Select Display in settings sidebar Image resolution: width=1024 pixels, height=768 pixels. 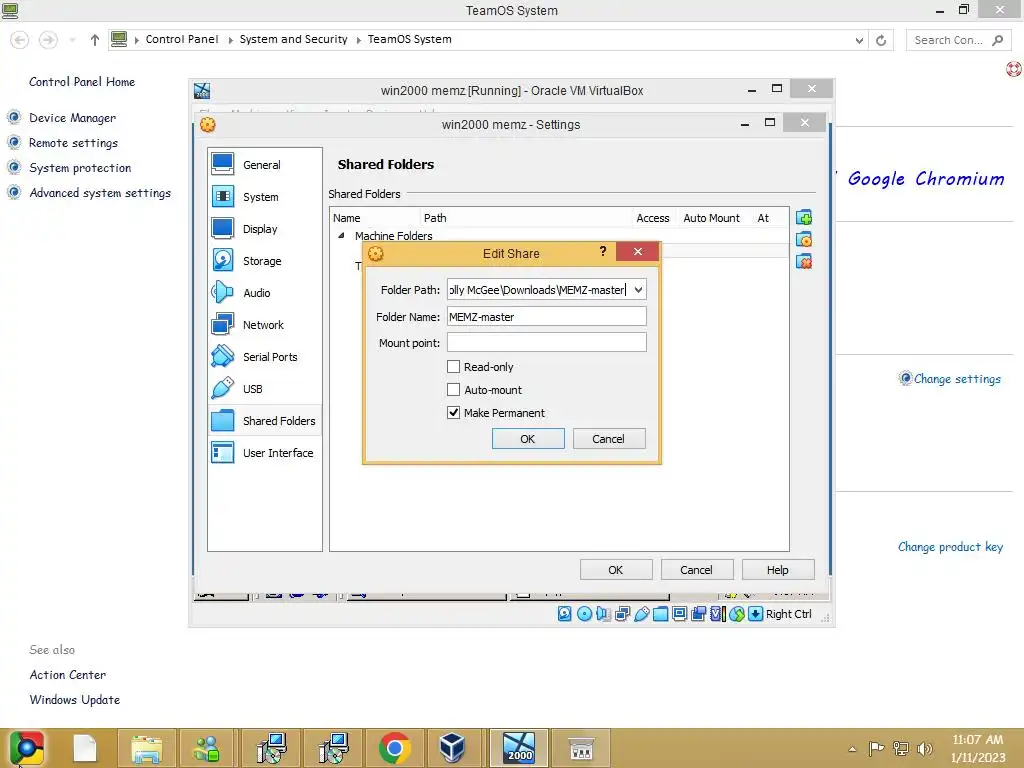[x=264, y=229]
